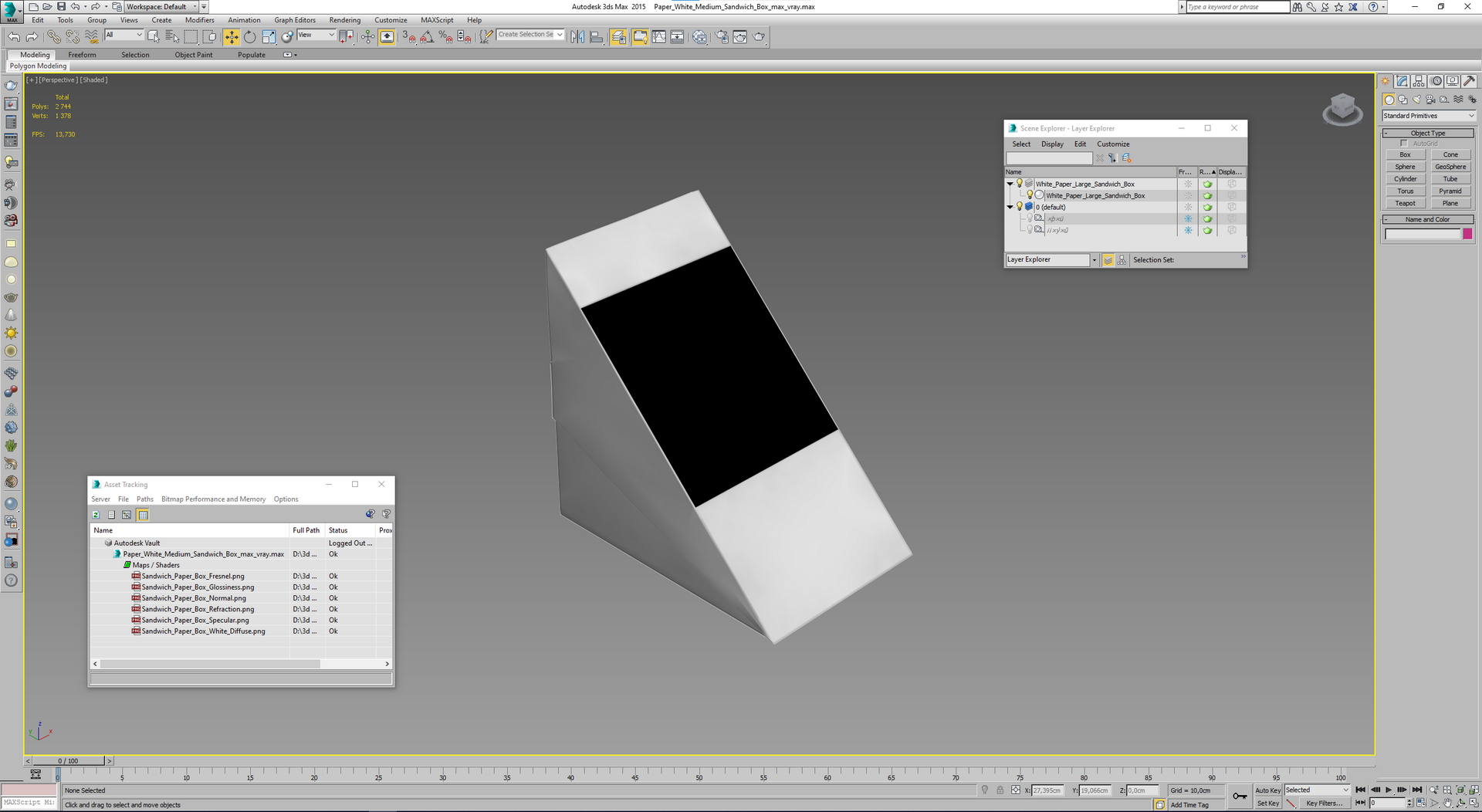Switch to the Object Paint ribbon tab

click(x=193, y=55)
